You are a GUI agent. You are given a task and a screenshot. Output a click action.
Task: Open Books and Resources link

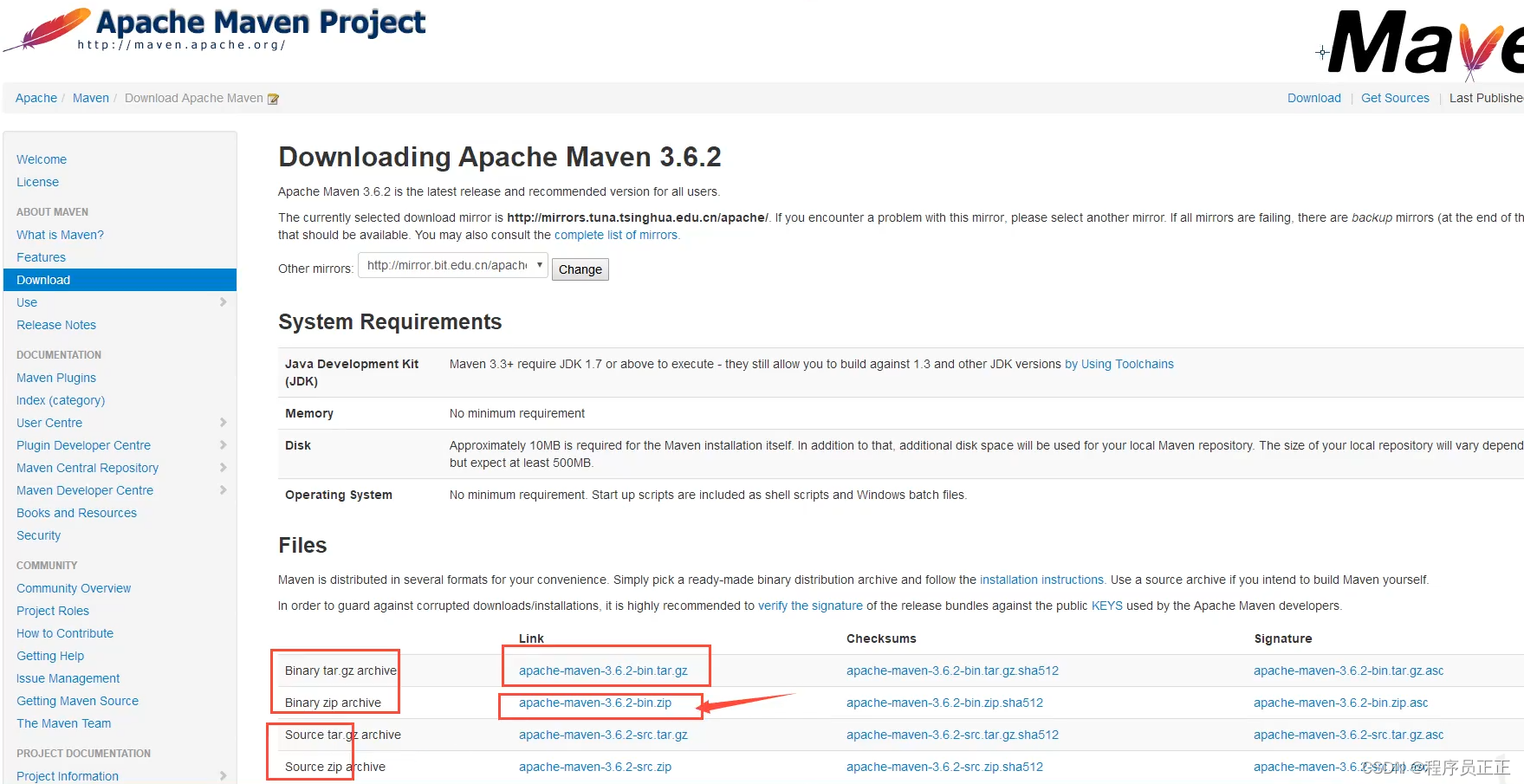76,513
